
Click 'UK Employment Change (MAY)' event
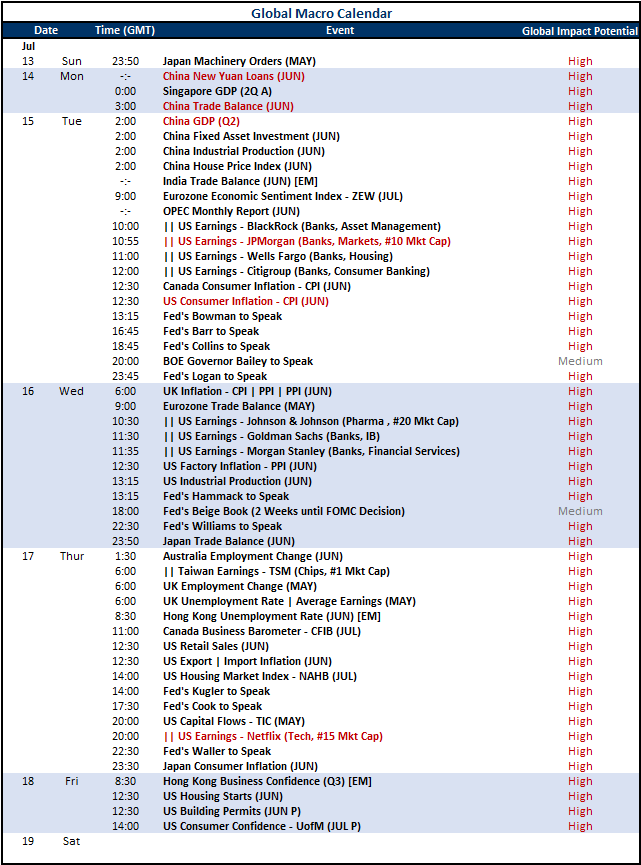(x=241, y=586)
